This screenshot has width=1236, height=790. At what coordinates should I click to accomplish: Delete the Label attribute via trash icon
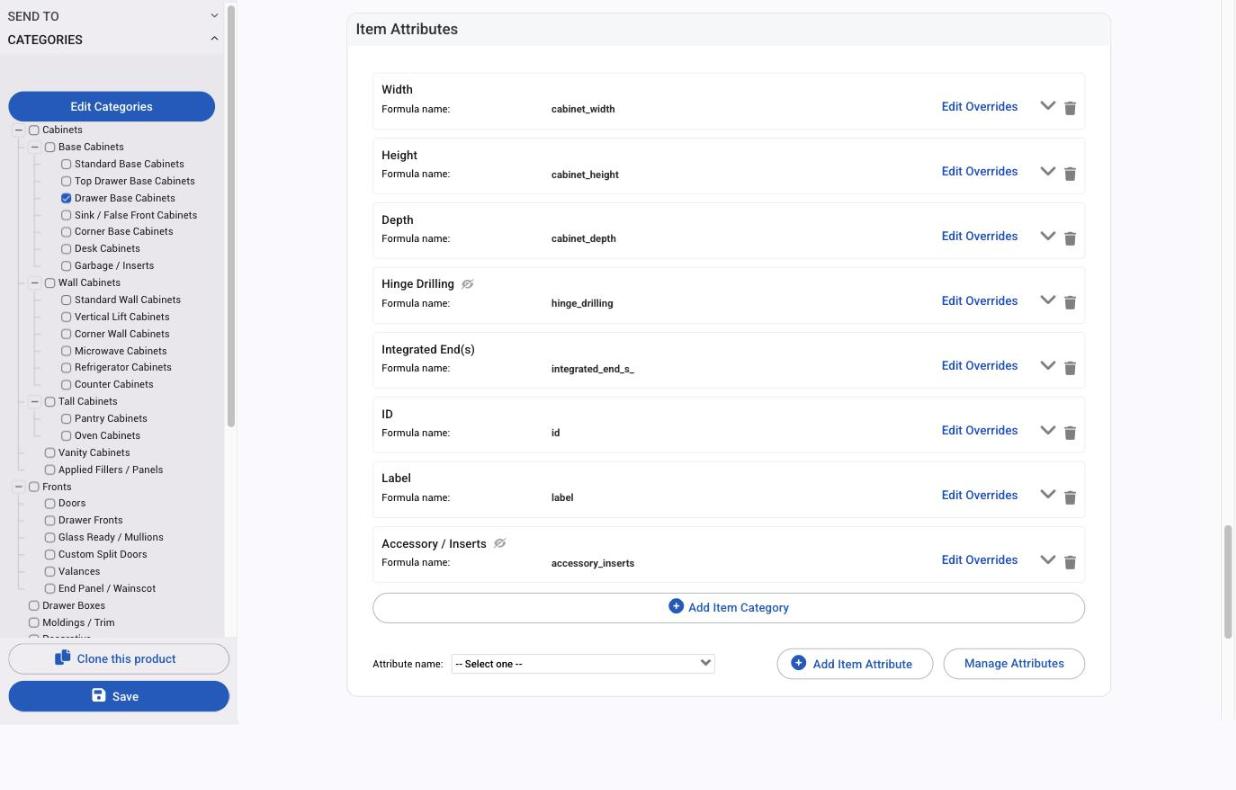pos(1070,497)
